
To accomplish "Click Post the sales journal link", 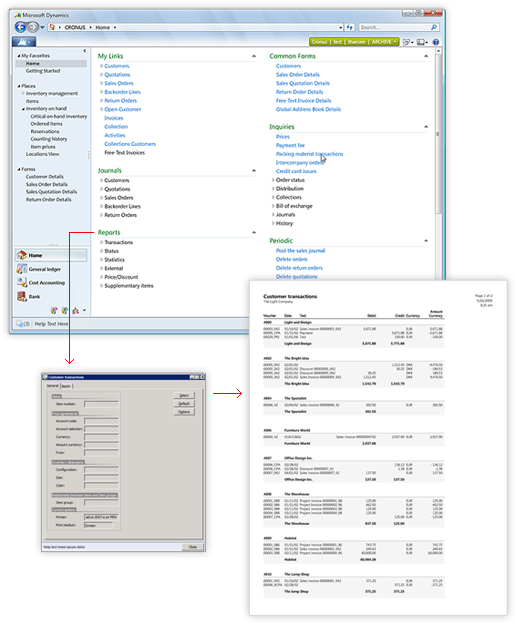I will [301, 251].
